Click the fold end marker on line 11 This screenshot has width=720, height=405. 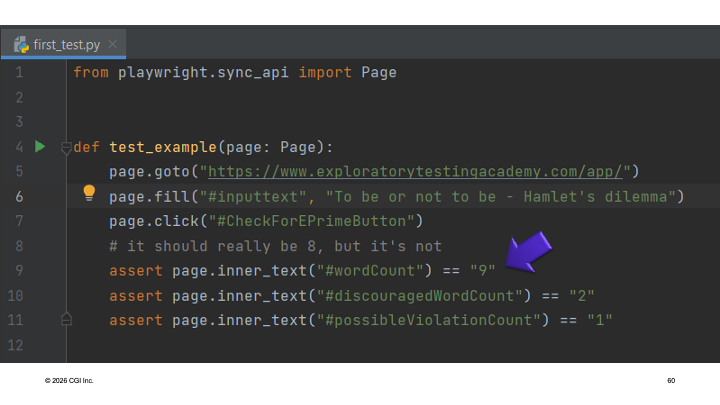point(66,319)
